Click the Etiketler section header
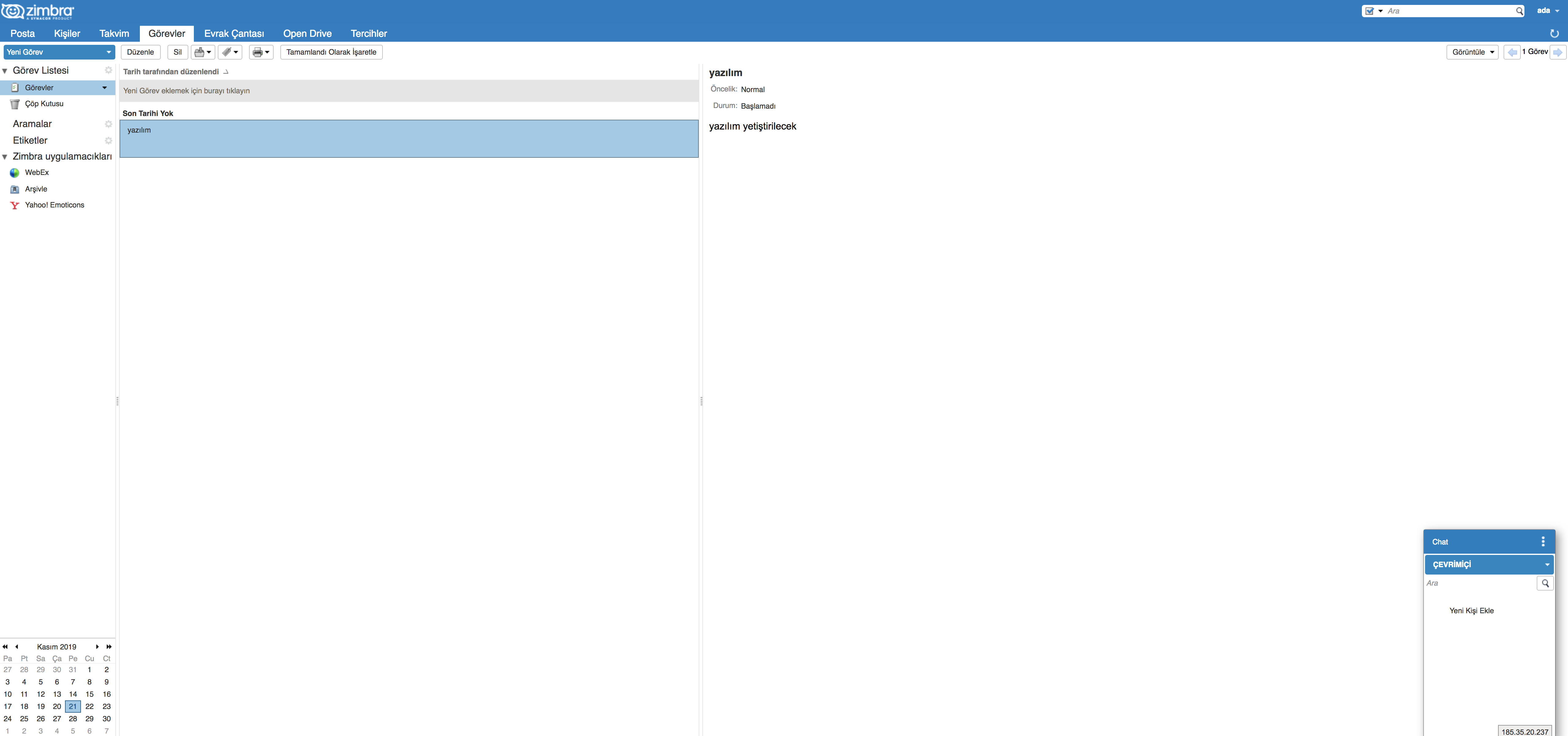 [x=30, y=140]
